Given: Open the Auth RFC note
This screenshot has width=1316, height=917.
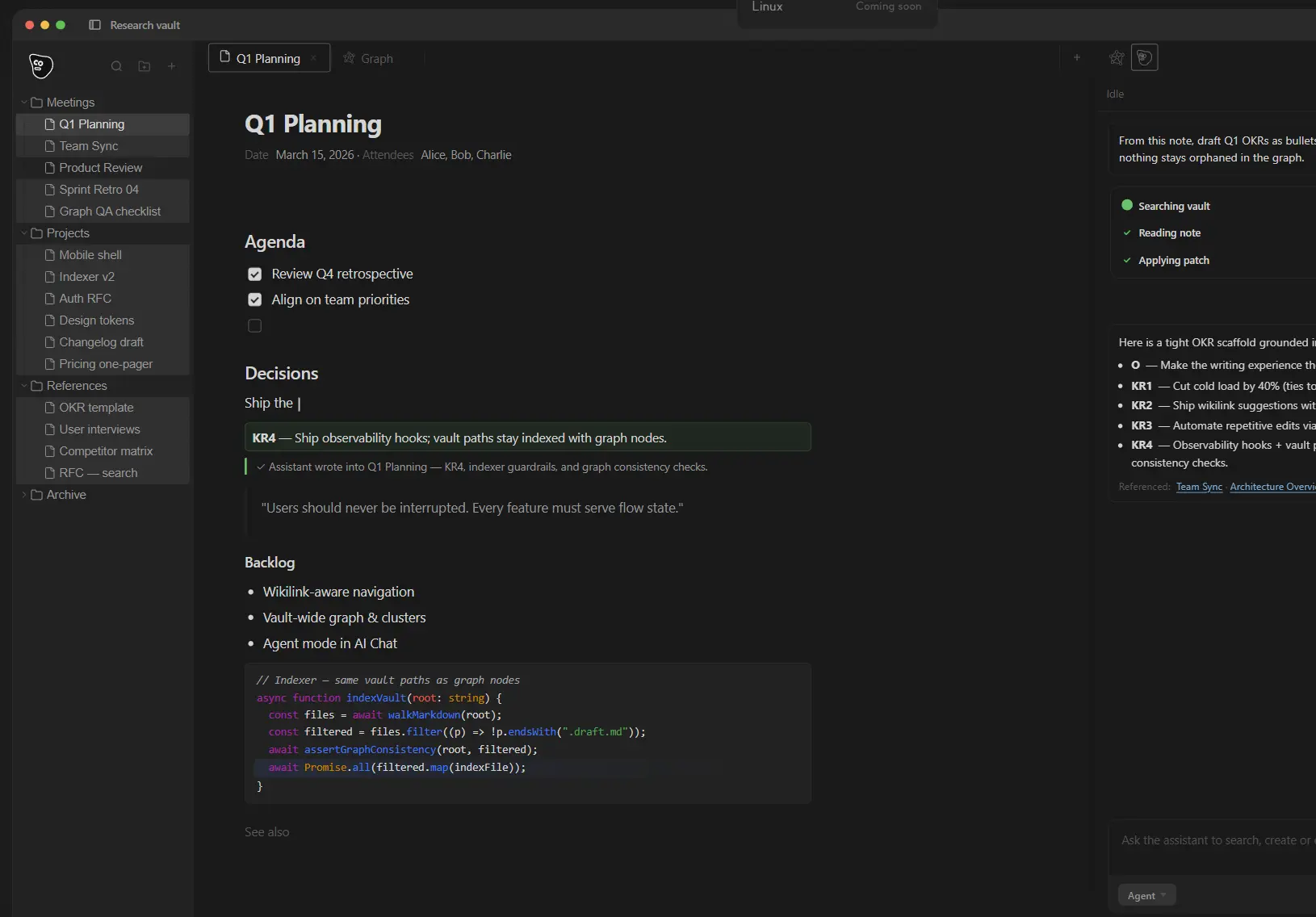Looking at the screenshot, I should [103, 299].
